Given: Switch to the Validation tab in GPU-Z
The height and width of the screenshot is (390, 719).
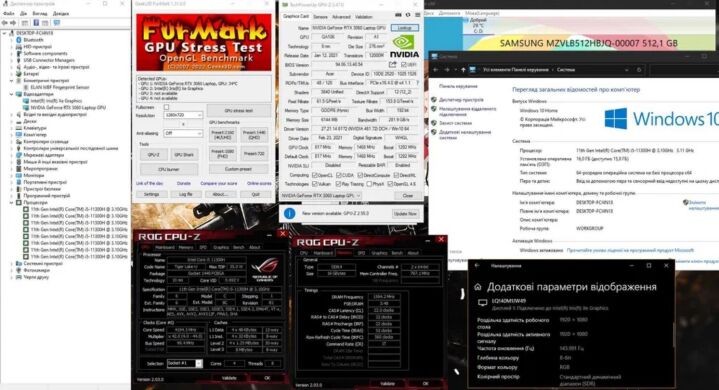Looking at the screenshot, I should tap(364, 17).
